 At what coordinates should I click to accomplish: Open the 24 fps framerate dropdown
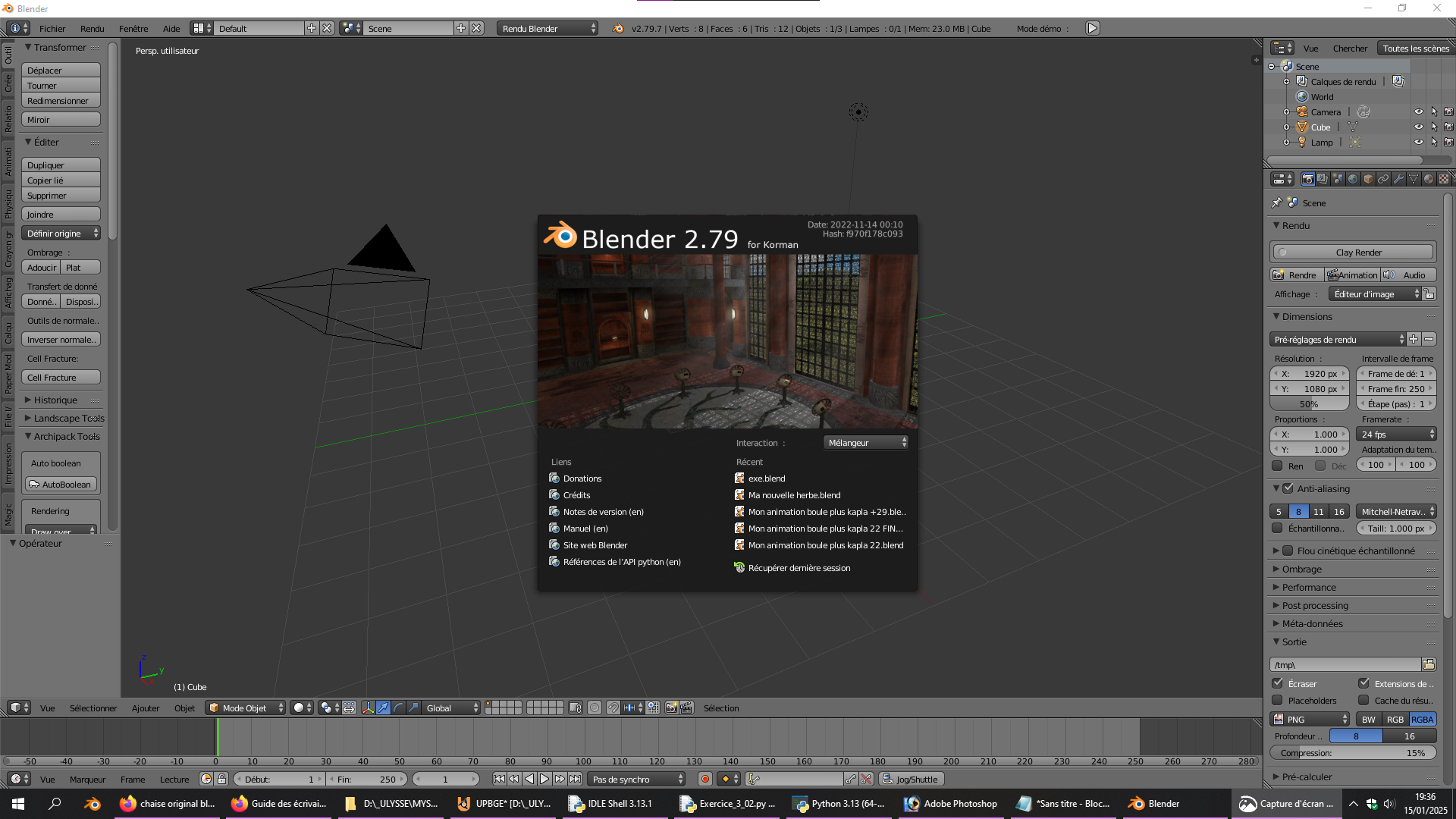coord(1397,434)
